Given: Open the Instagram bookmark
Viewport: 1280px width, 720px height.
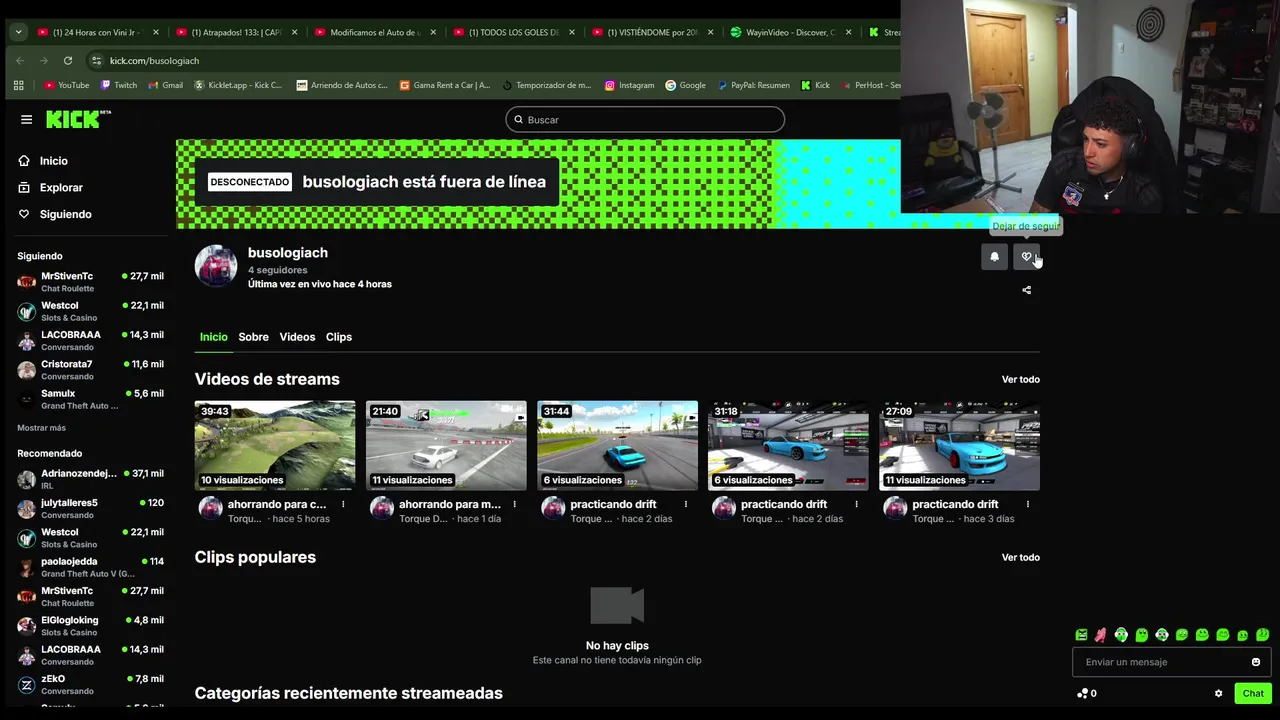Looking at the screenshot, I should coord(629,85).
